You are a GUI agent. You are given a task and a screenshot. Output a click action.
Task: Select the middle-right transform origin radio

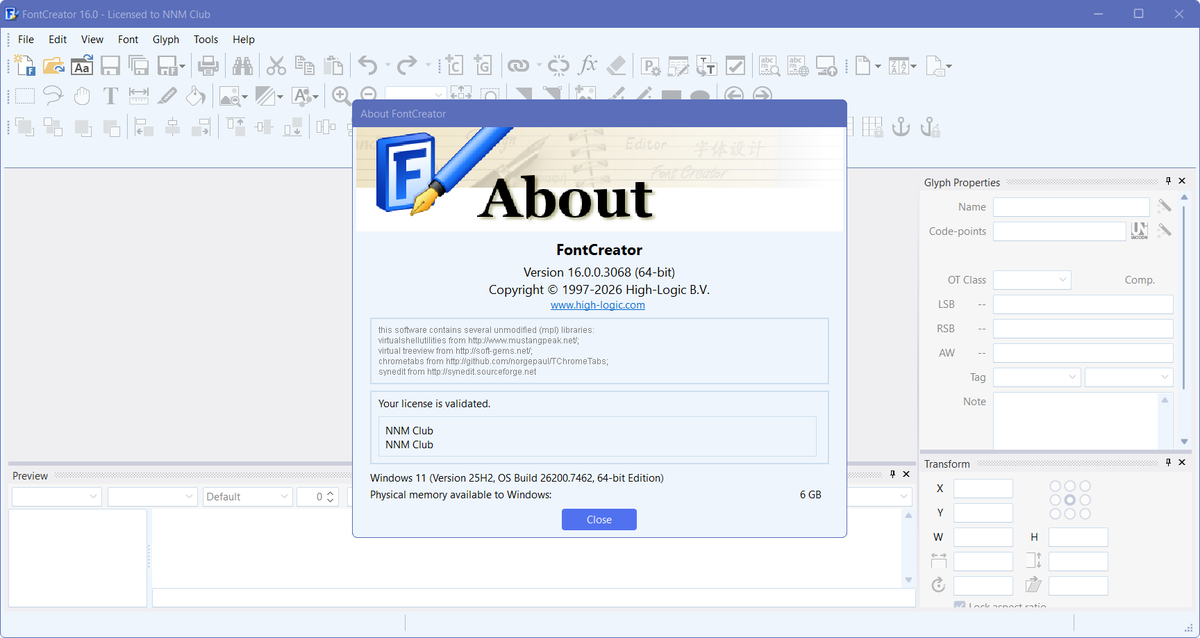click(x=1084, y=499)
